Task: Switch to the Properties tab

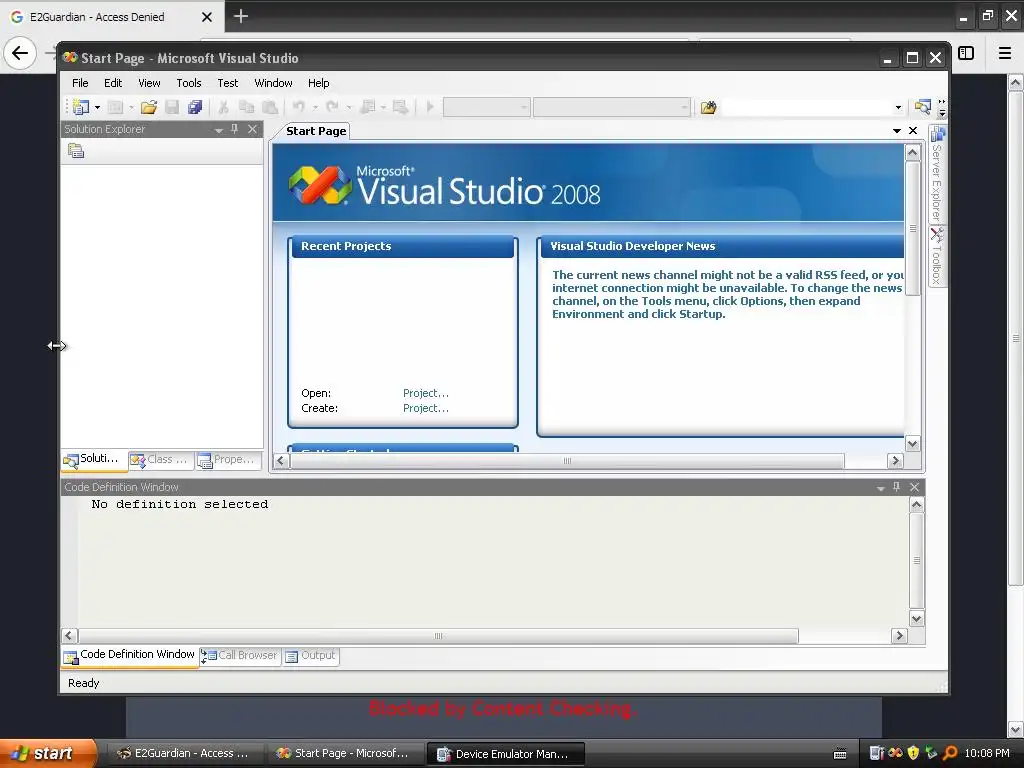Action: point(227,460)
